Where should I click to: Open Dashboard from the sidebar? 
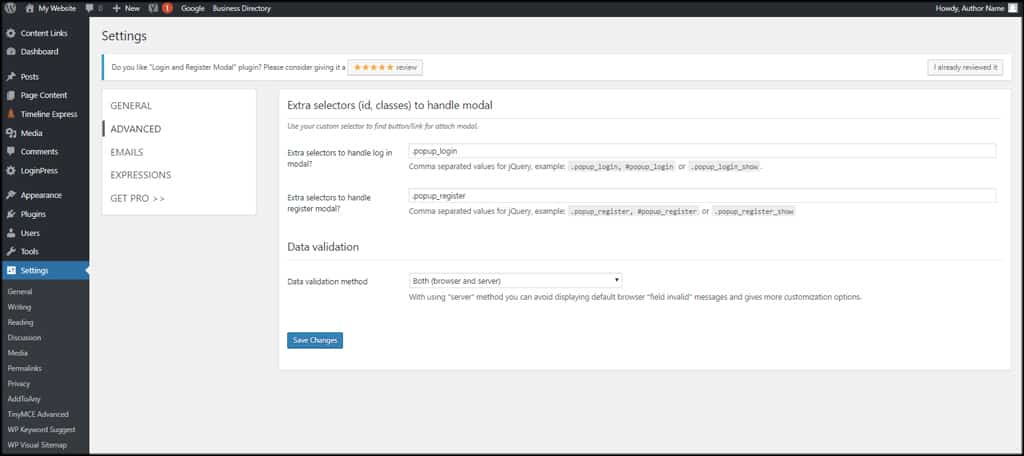click(x=39, y=51)
